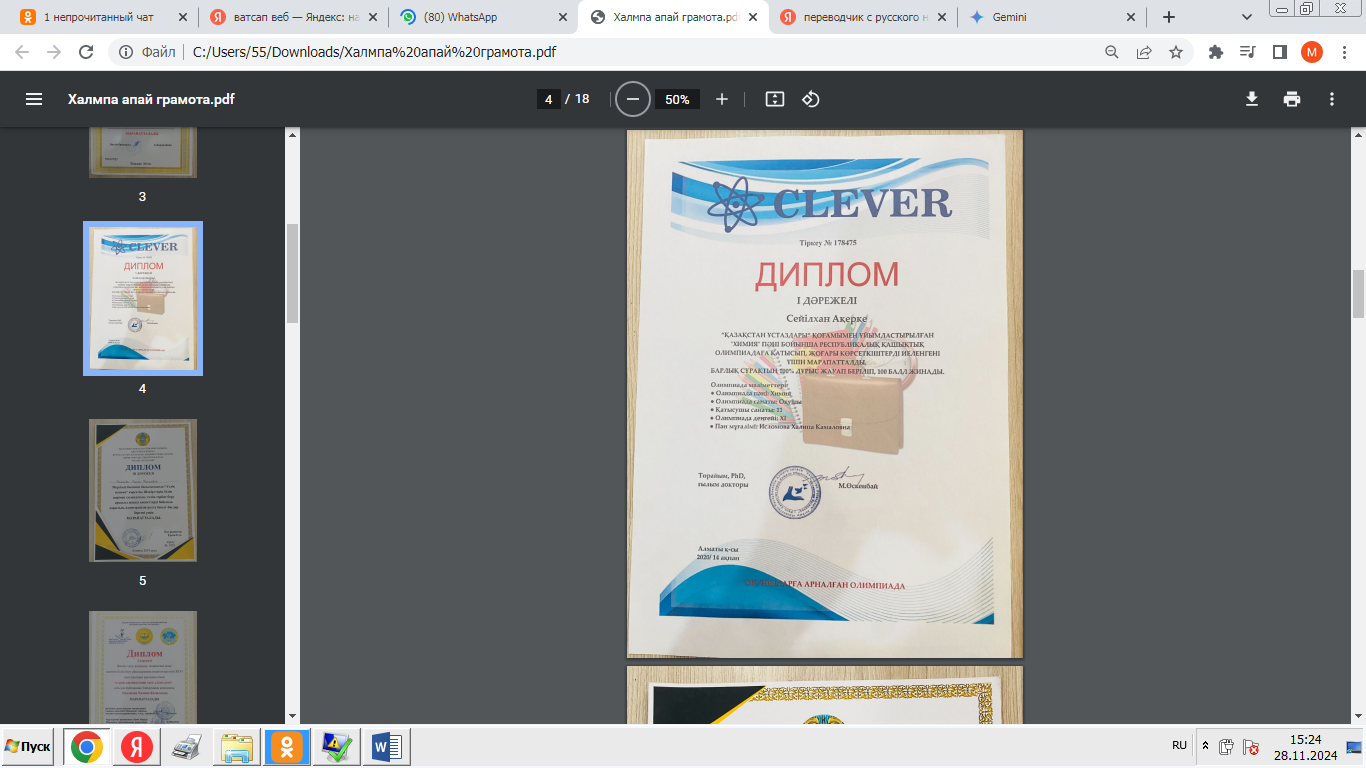Close the WhatsApp tab

(562, 17)
